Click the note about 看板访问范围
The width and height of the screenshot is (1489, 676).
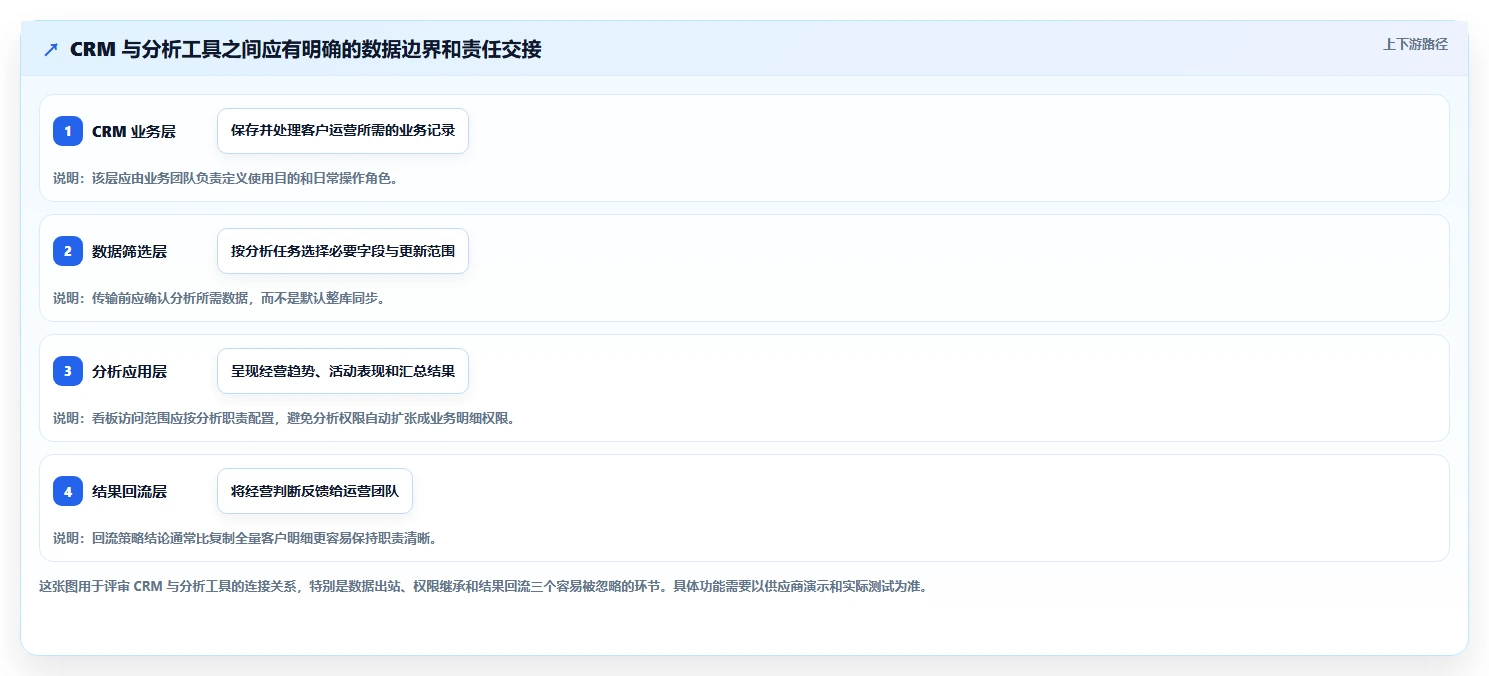coord(284,418)
